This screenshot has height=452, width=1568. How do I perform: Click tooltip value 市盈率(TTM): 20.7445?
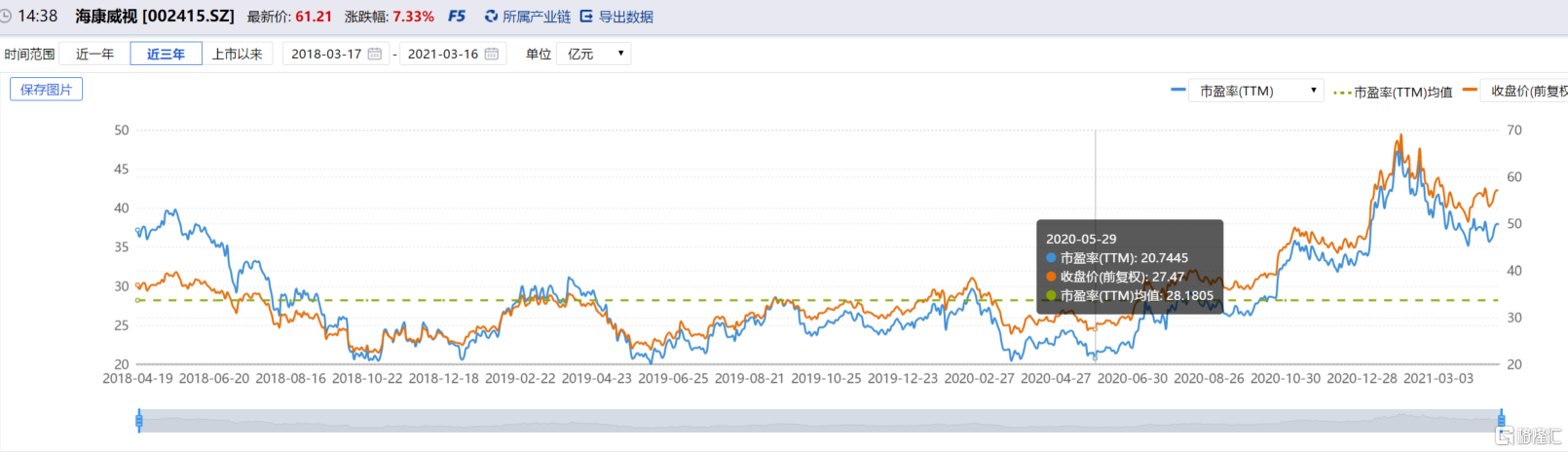click(1125, 258)
